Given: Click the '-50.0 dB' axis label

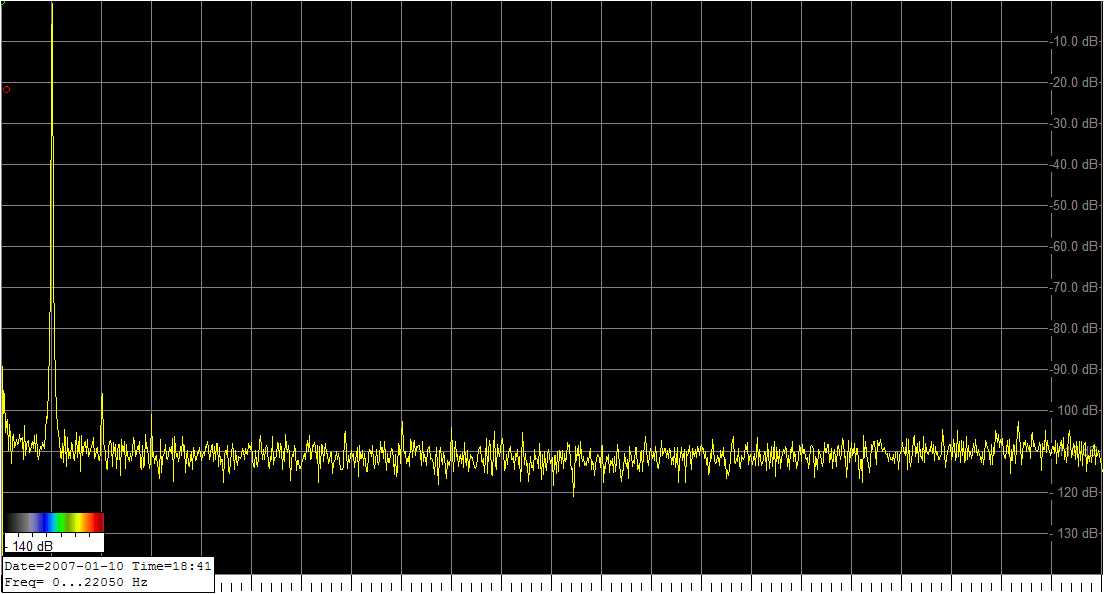Looking at the screenshot, I should [x=1074, y=206].
